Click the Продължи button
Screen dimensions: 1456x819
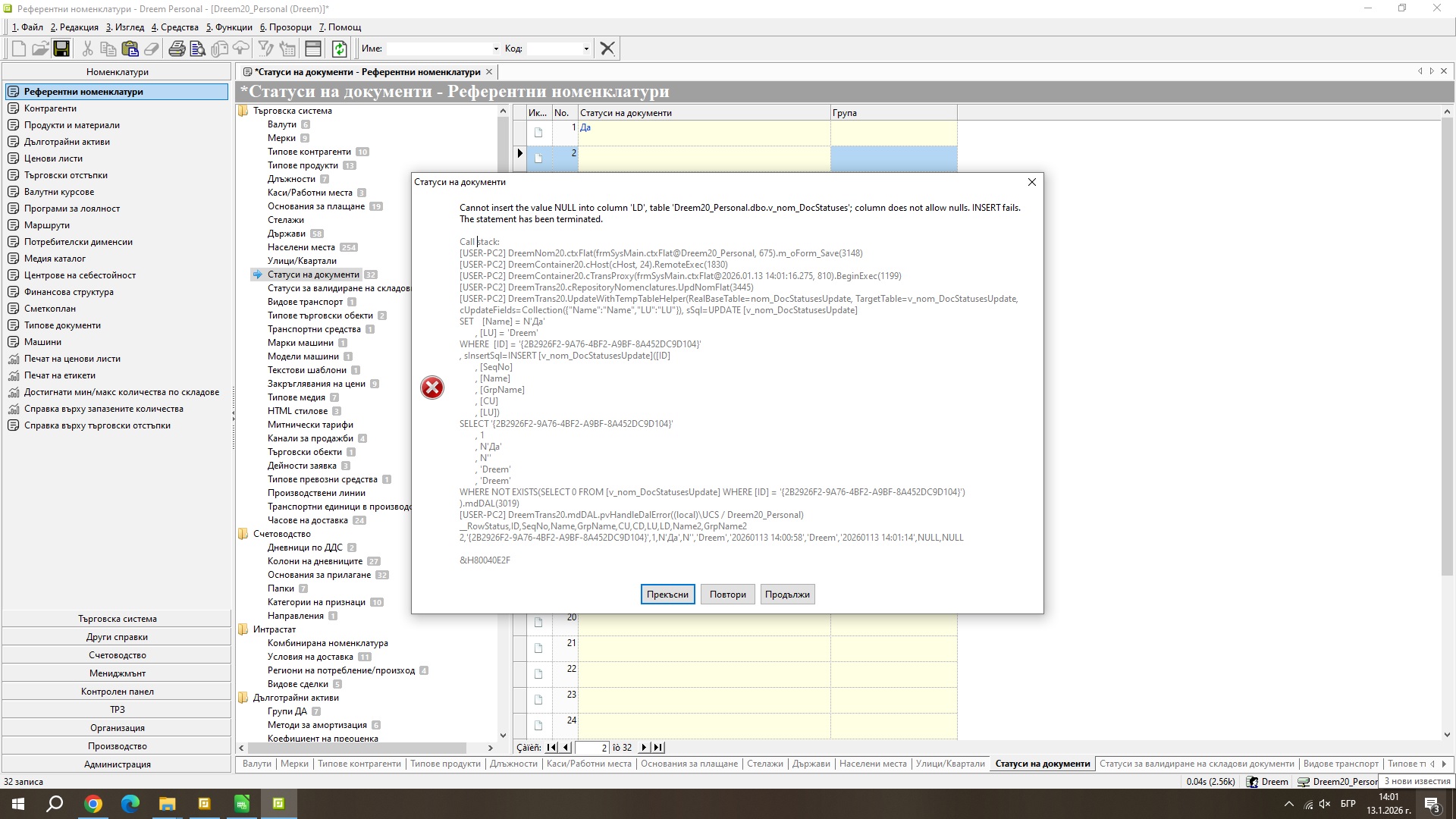pyautogui.click(x=787, y=595)
